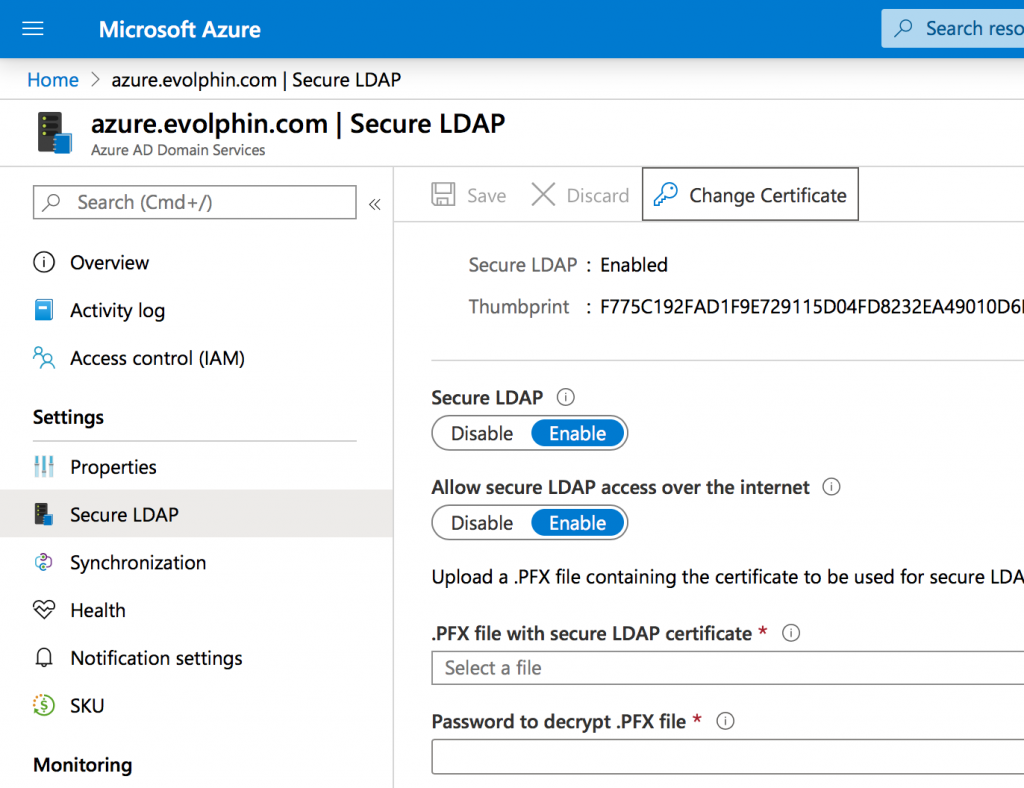Show info for Secure LDAP setting

[566, 397]
